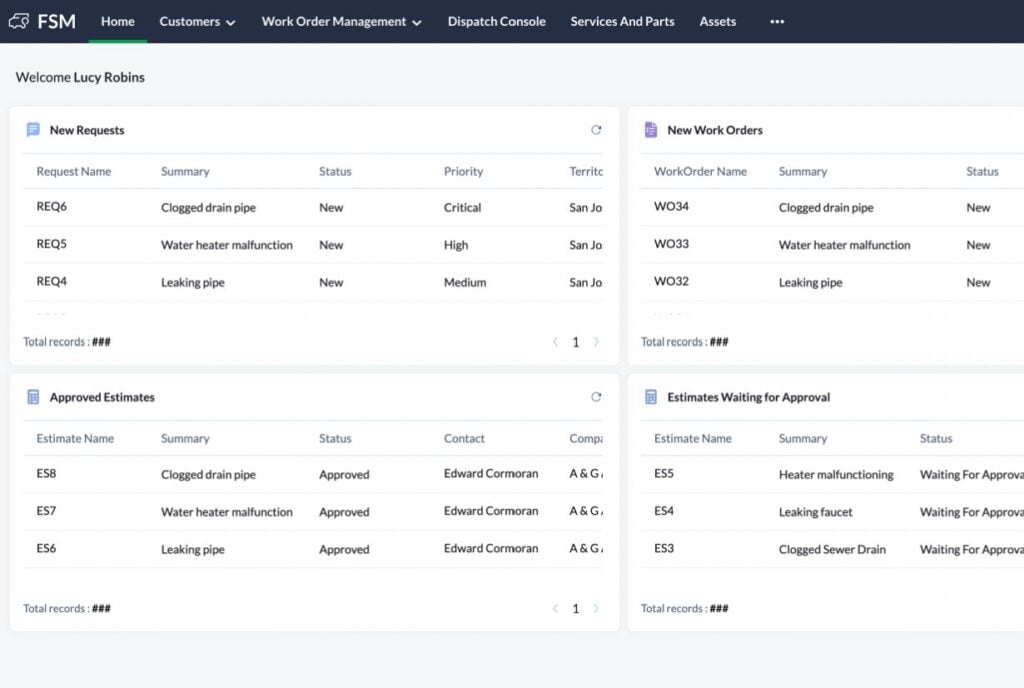Open work order WO34
This screenshot has width=1024, height=688.
671,206
